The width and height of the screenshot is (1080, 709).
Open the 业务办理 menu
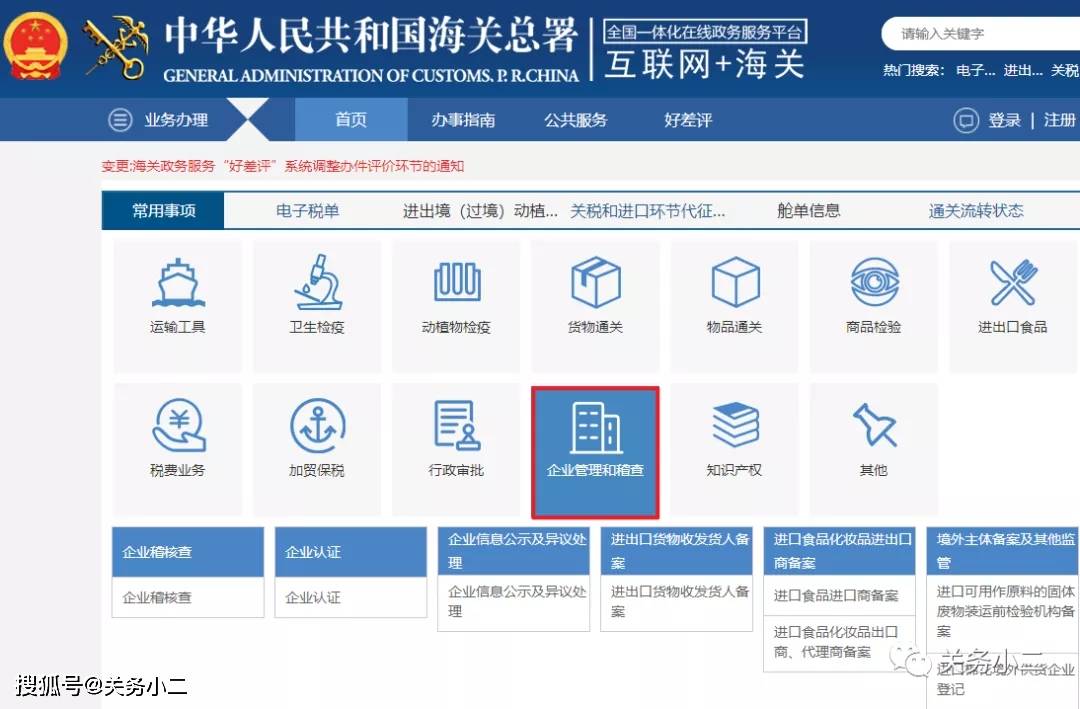pyautogui.click(x=176, y=120)
